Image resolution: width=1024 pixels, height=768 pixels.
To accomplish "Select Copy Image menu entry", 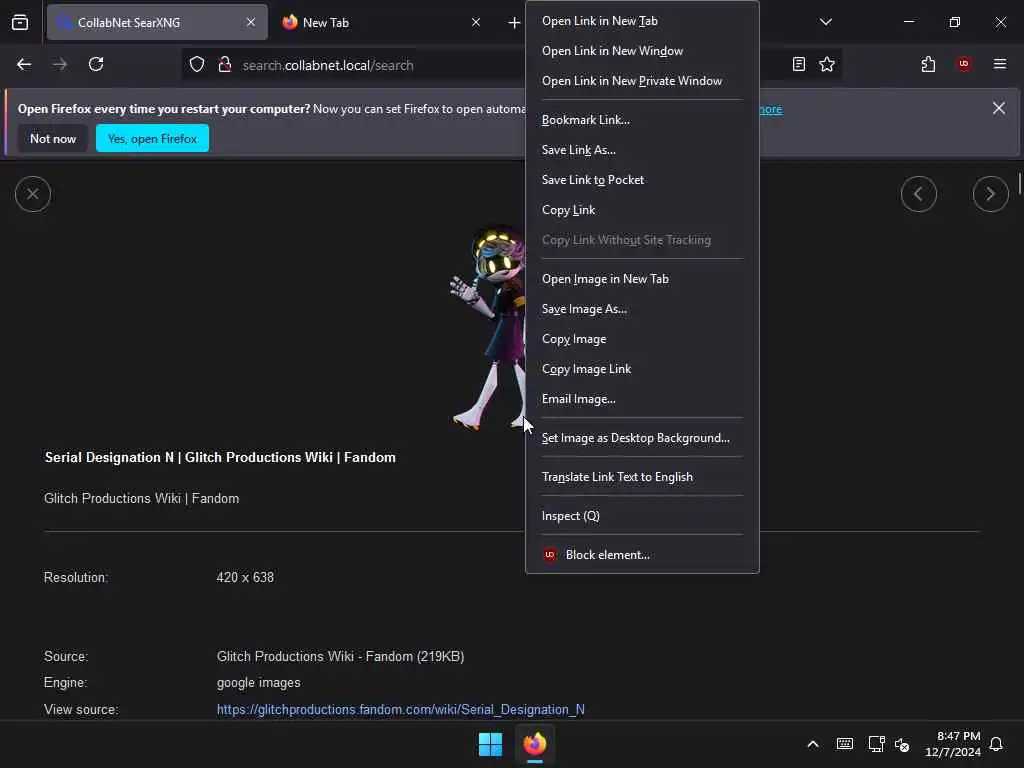I will click(642, 339).
